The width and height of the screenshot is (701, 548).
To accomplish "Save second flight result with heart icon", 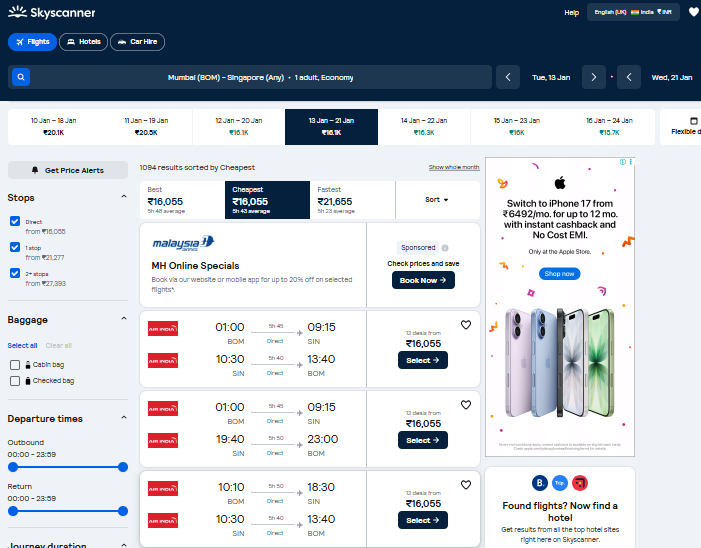I will (x=465, y=405).
